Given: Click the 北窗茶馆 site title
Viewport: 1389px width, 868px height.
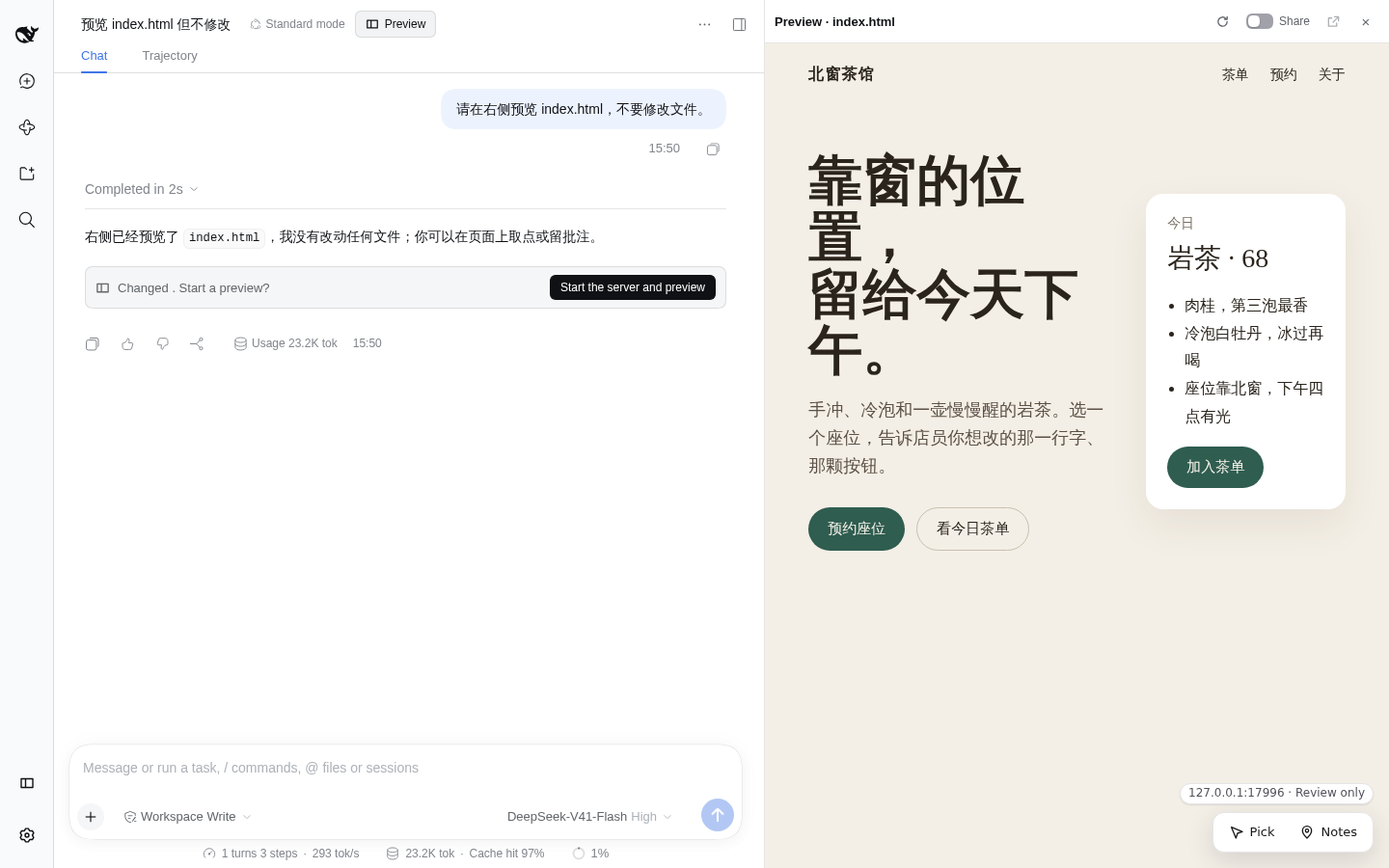Looking at the screenshot, I should [x=841, y=74].
